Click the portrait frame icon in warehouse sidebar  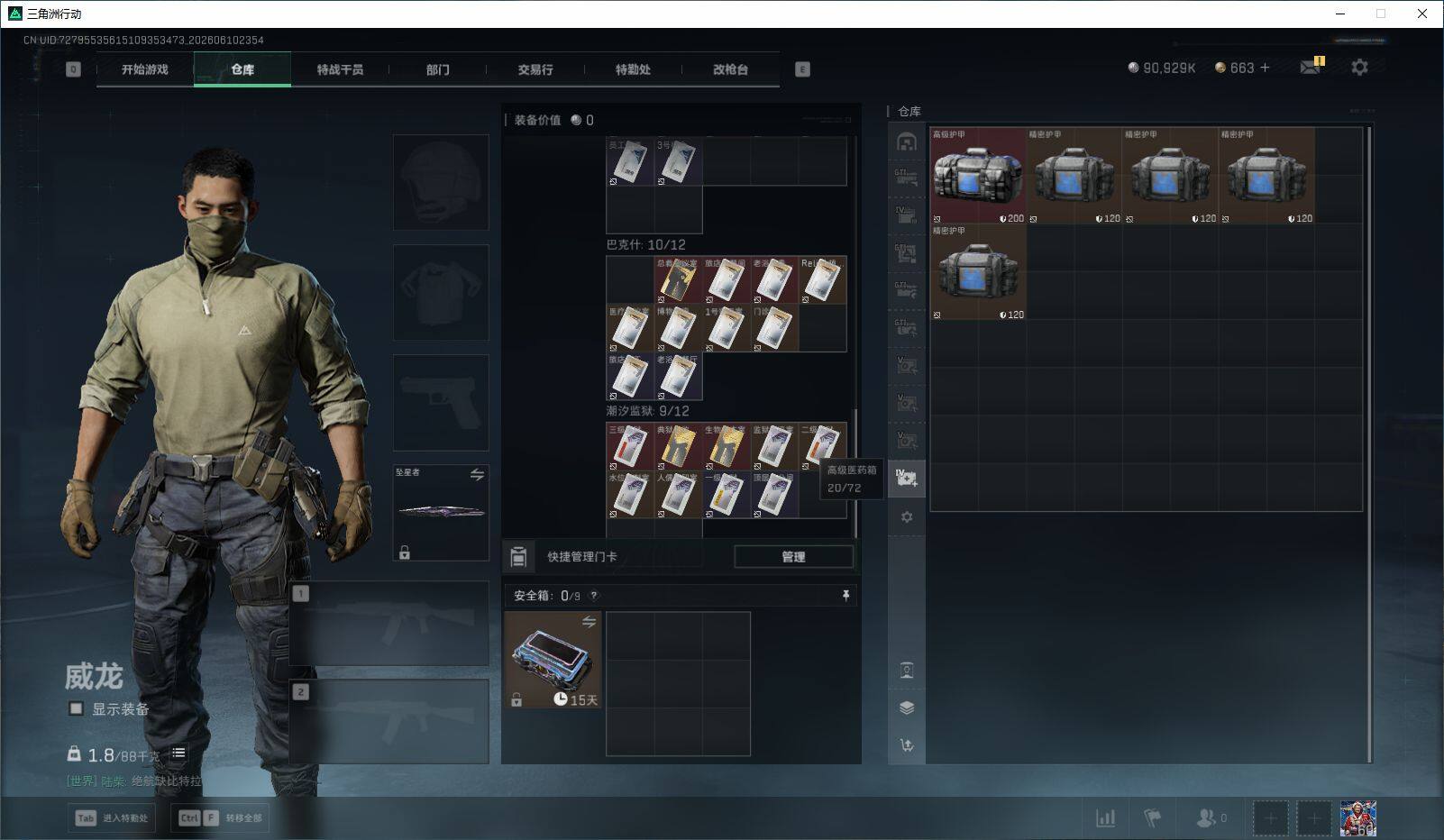(907, 670)
